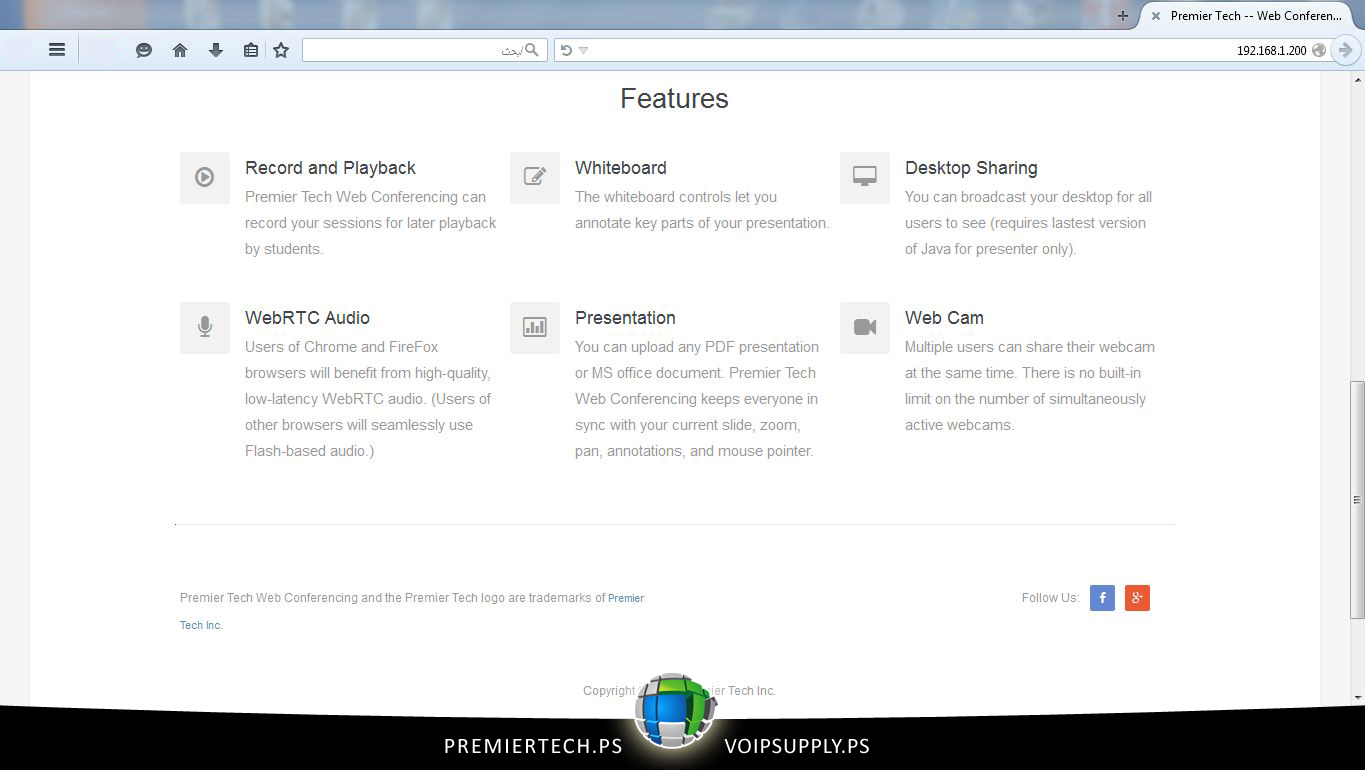Expand the URL history dropdown arrow
1365x770 pixels.
coord(584,50)
